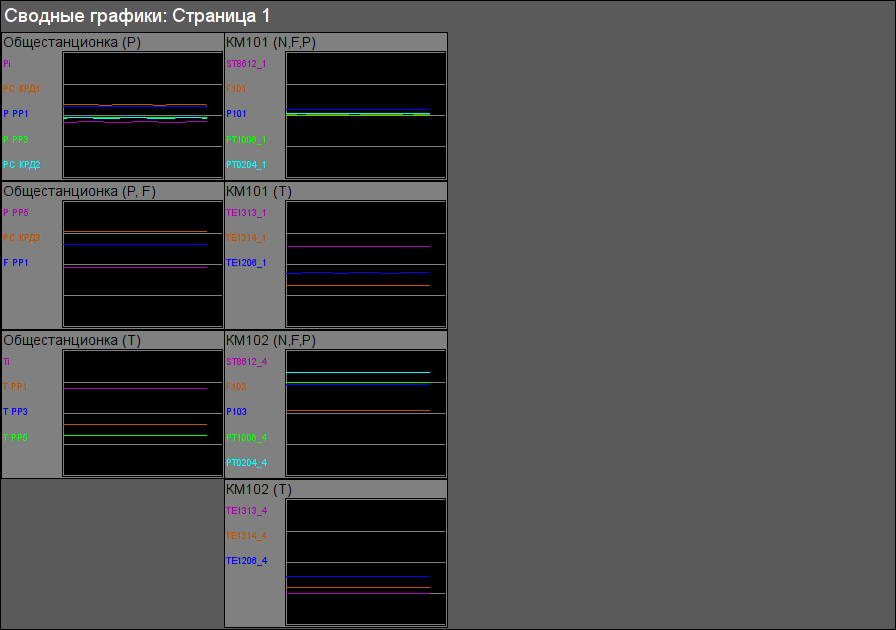Image resolution: width=896 pixels, height=630 pixels.
Task: Select the ST8612_1 legend entry
Action: coord(246,64)
